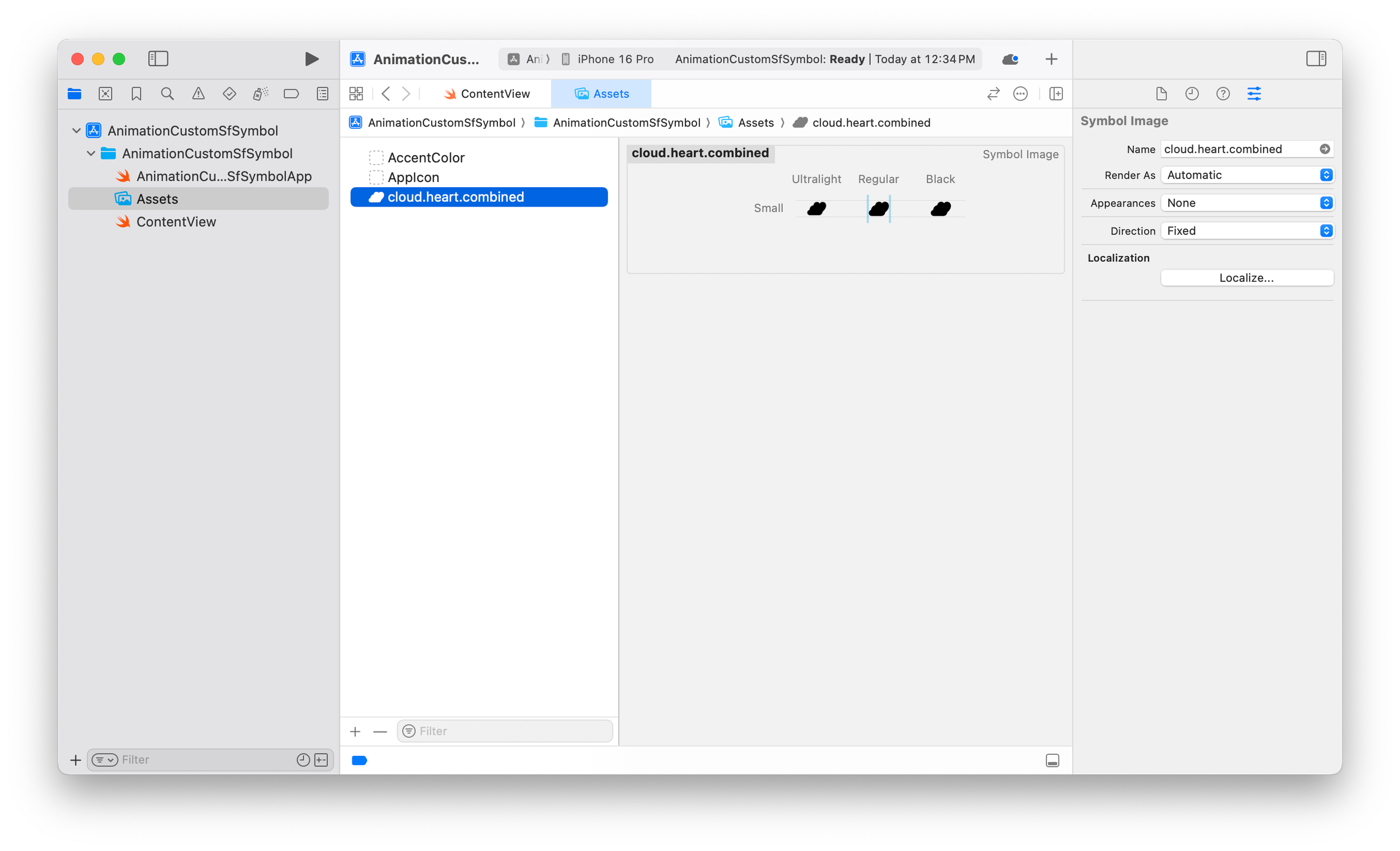Screen dimensions: 1400x851
Task: Open the adjust editor options split icon
Action: click(x=1056, y=93)
